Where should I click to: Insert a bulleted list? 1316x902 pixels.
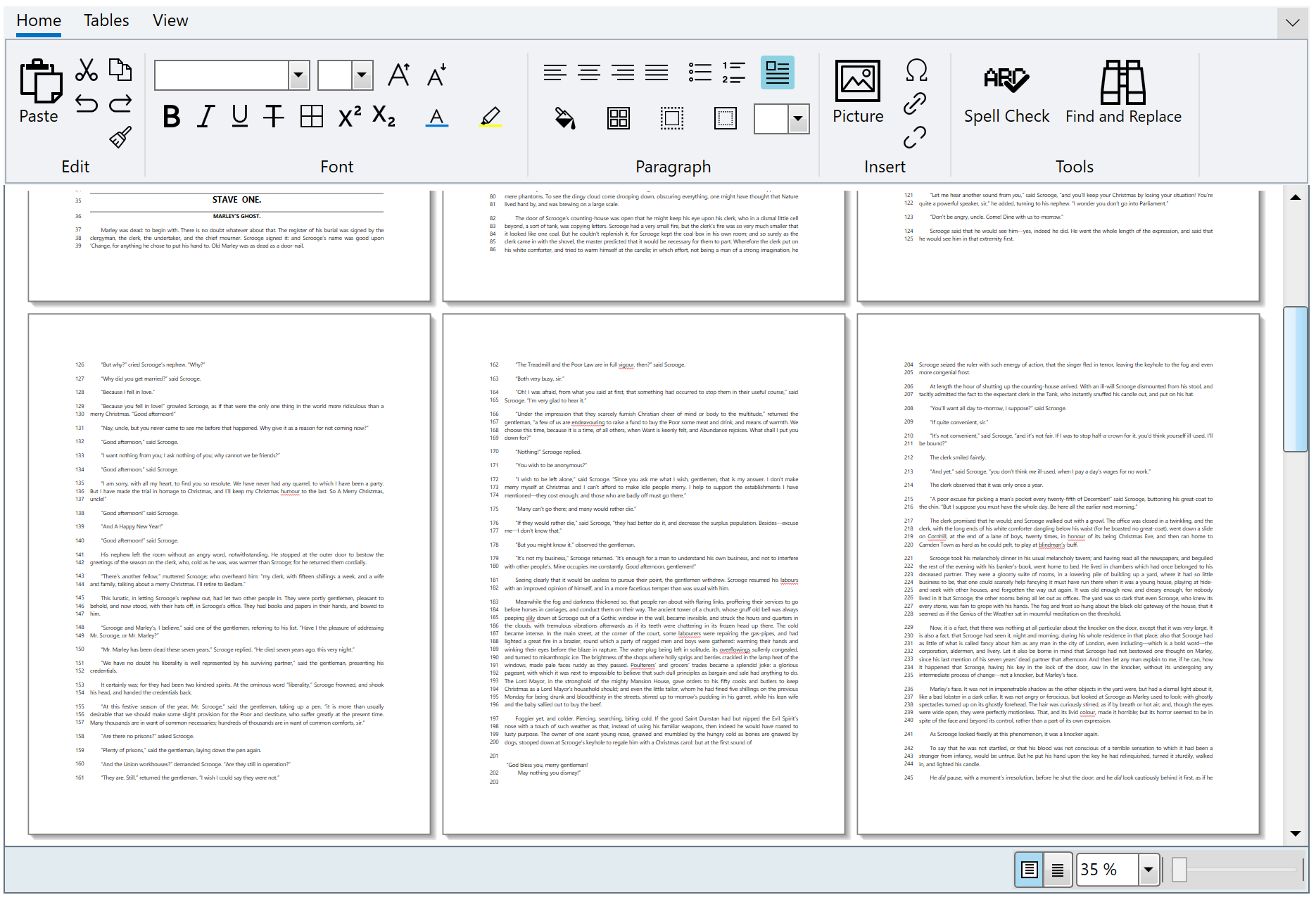tap(700, 72)
